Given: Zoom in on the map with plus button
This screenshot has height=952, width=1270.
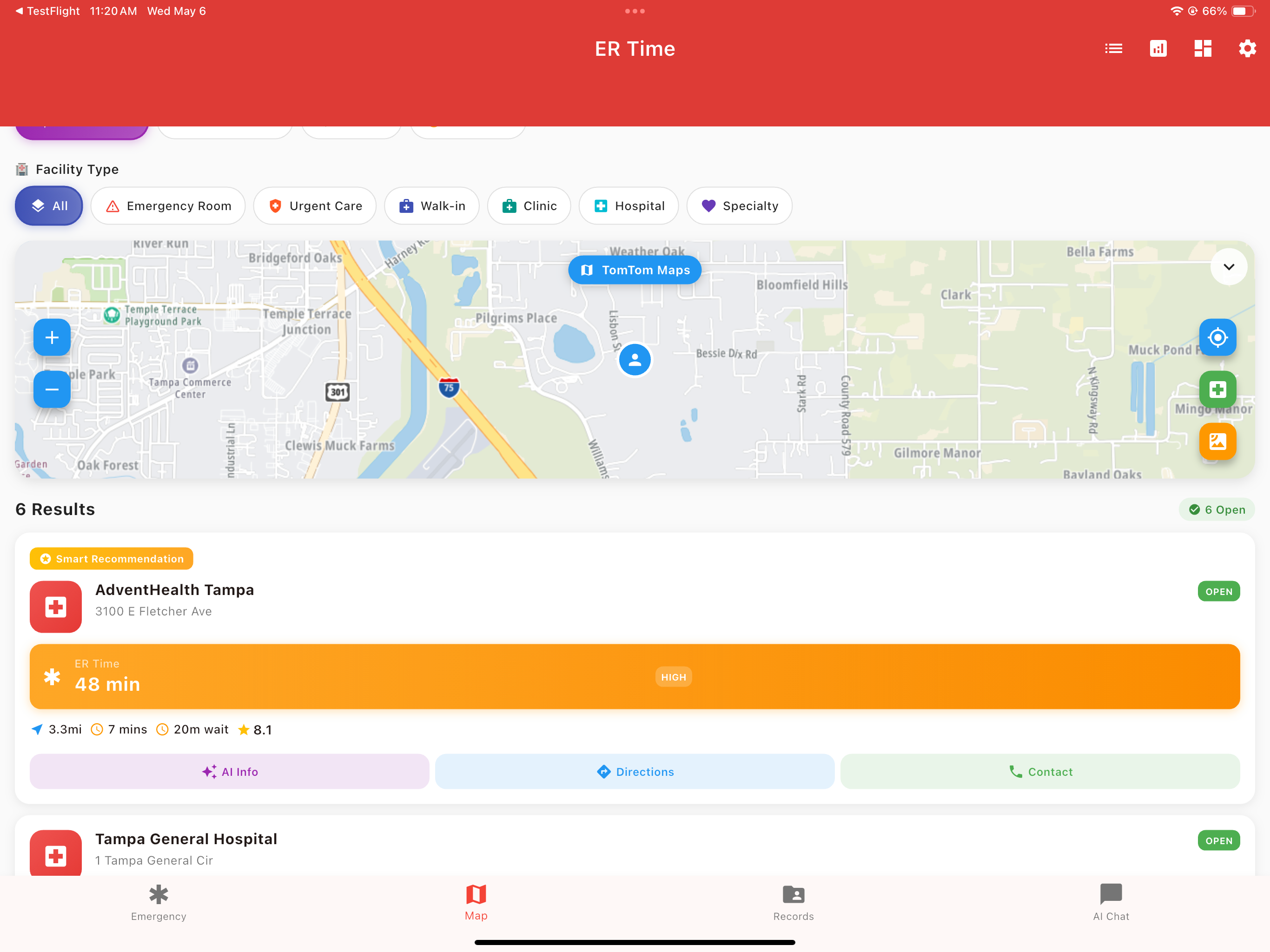Looking at the screenshot, I should click(52, 337).
